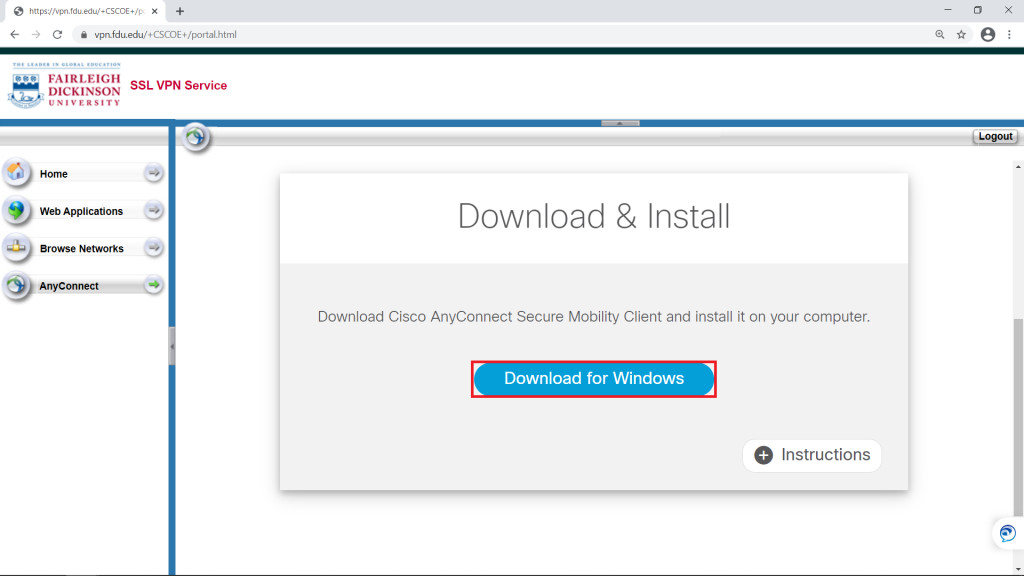Click the SSL VPN Service title
The width and height of the screenshot is (1024, 576).
pyautogui.click(x=178, y=86)
